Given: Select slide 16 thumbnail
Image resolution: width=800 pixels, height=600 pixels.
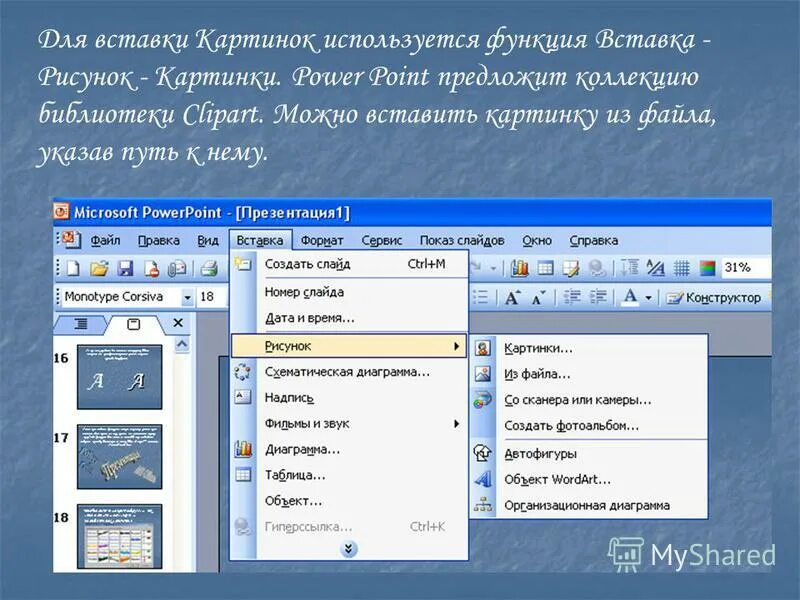Looking at the screenshot, I should coord(119,377).
